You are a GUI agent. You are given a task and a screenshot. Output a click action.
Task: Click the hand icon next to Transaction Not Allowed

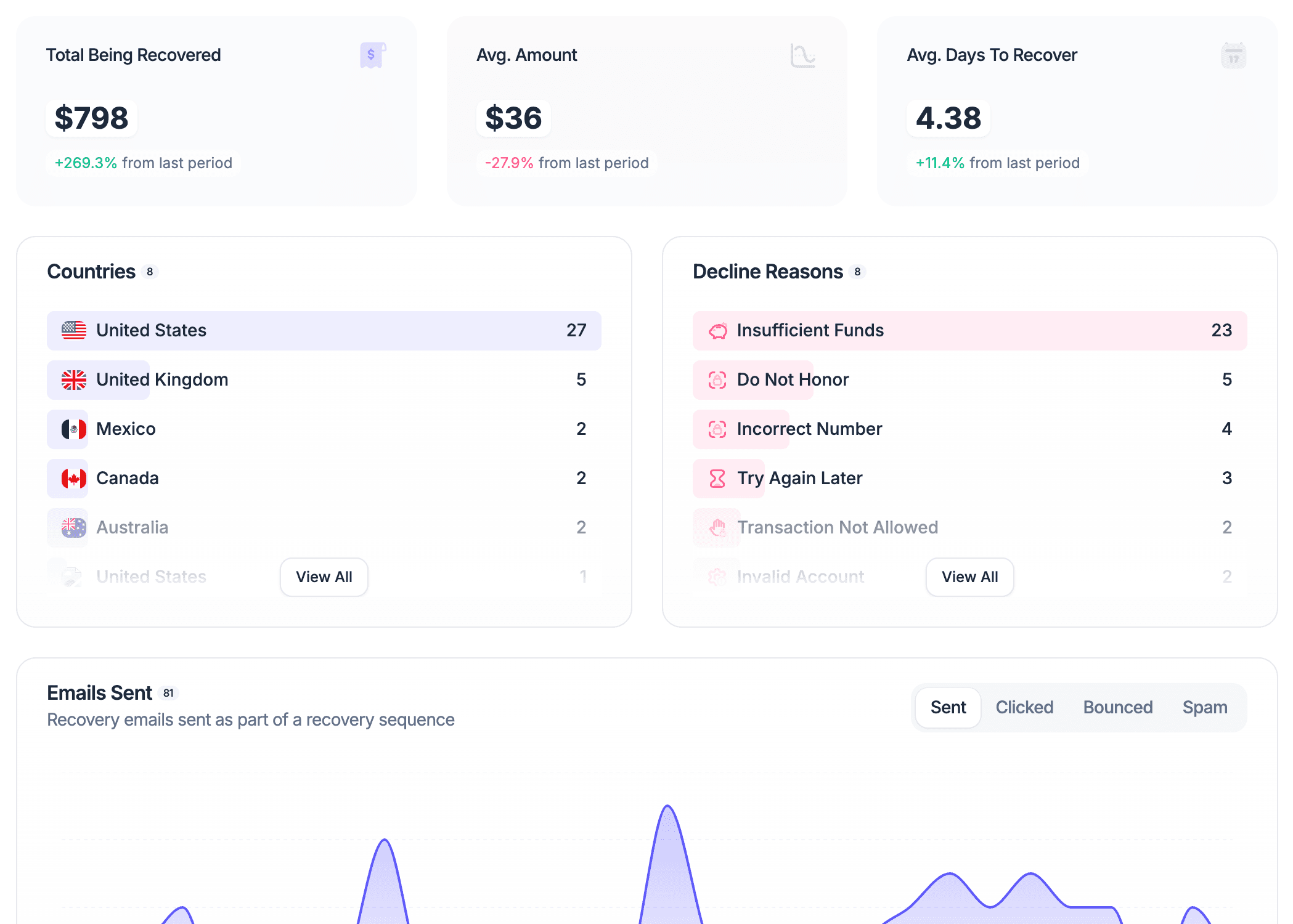click(x=716, y=527)
